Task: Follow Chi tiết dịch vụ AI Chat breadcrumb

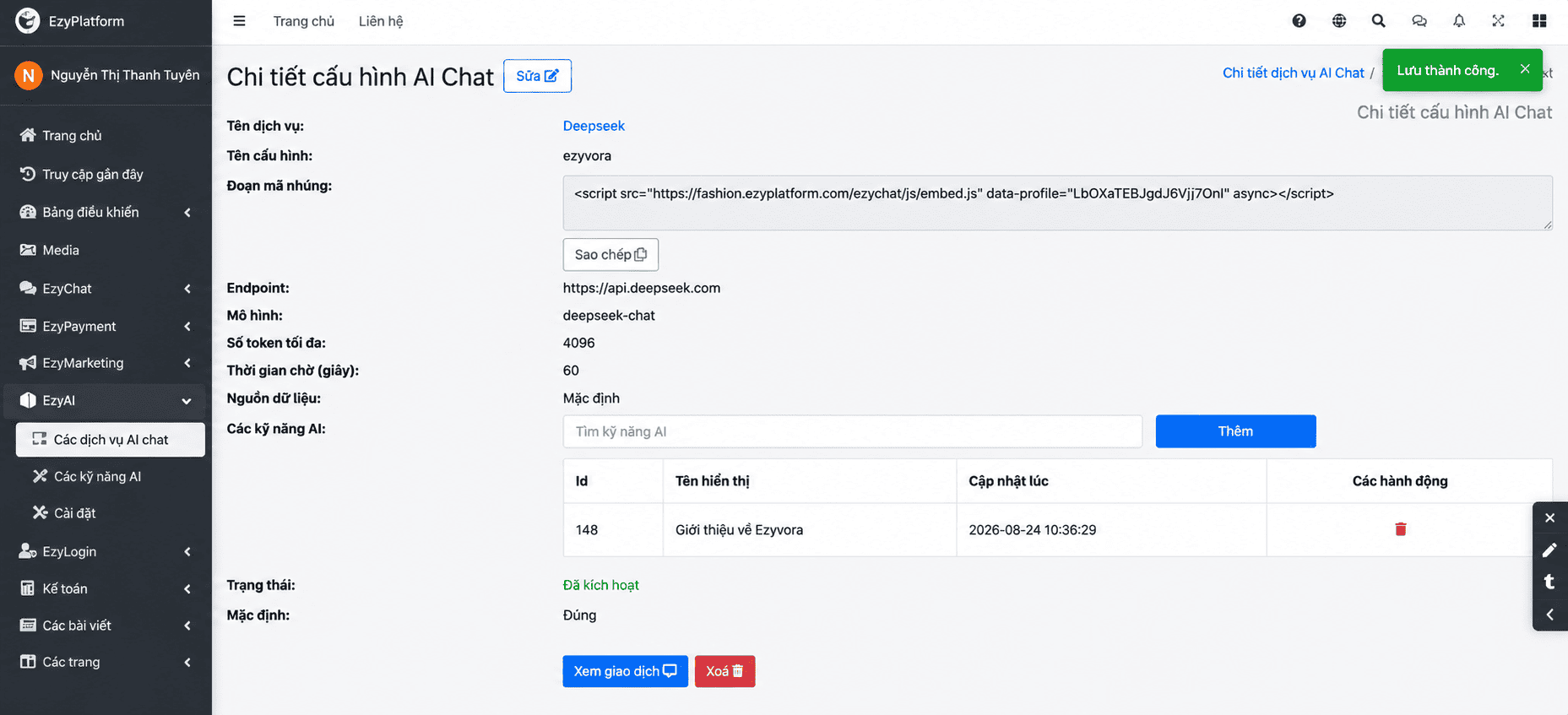Action: click(1293, 73)
